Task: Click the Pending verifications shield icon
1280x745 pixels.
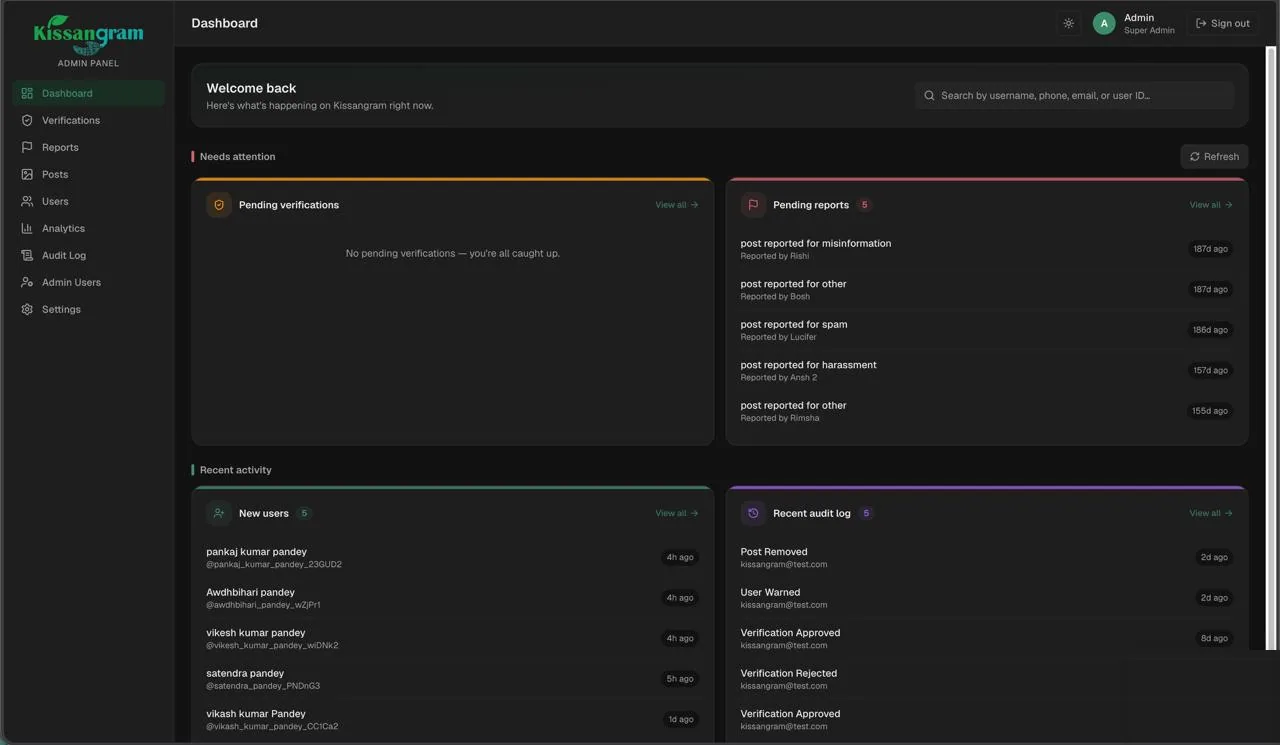Action: tap(219, 205)
